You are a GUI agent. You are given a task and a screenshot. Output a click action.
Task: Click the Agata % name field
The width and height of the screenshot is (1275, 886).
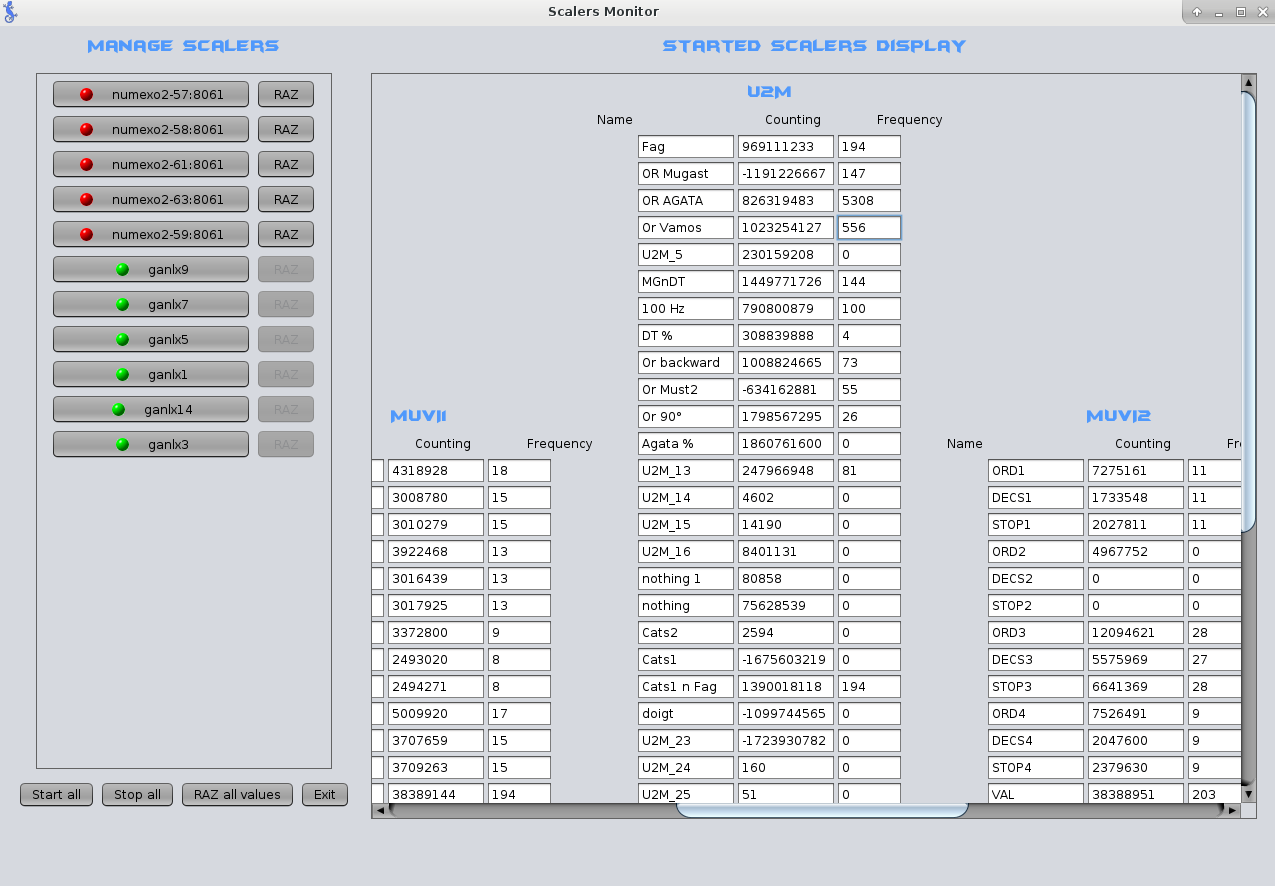point(686,444)
